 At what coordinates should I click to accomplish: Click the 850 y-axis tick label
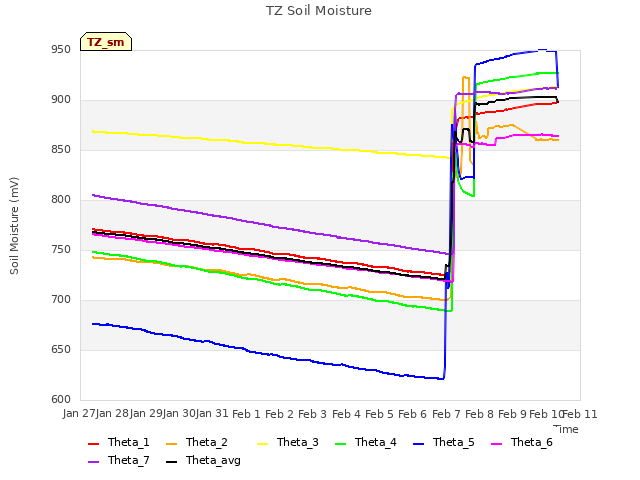point(61,150)
